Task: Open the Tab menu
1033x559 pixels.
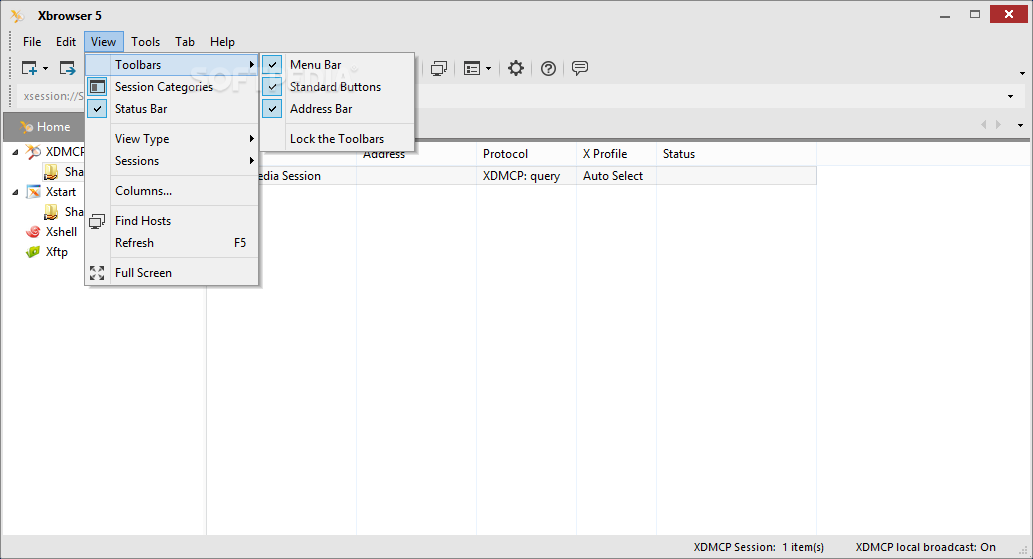Action: pyautogui.click(x=184, y=41)
